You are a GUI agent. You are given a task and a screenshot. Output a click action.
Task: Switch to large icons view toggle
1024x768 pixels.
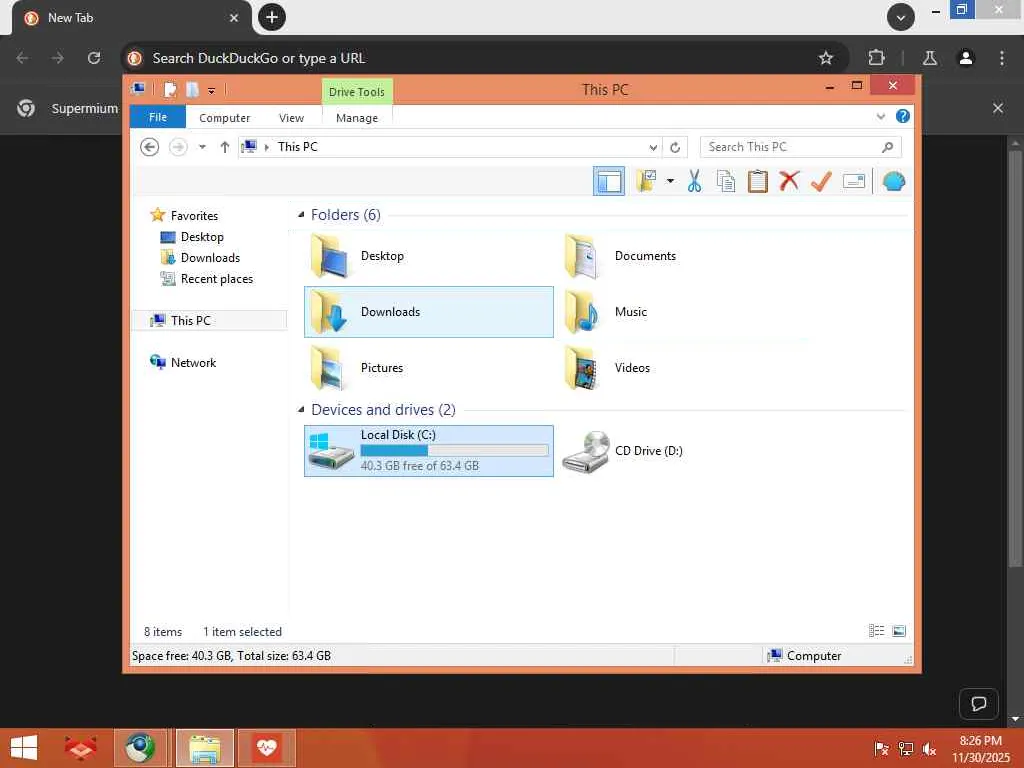point(899,631)
